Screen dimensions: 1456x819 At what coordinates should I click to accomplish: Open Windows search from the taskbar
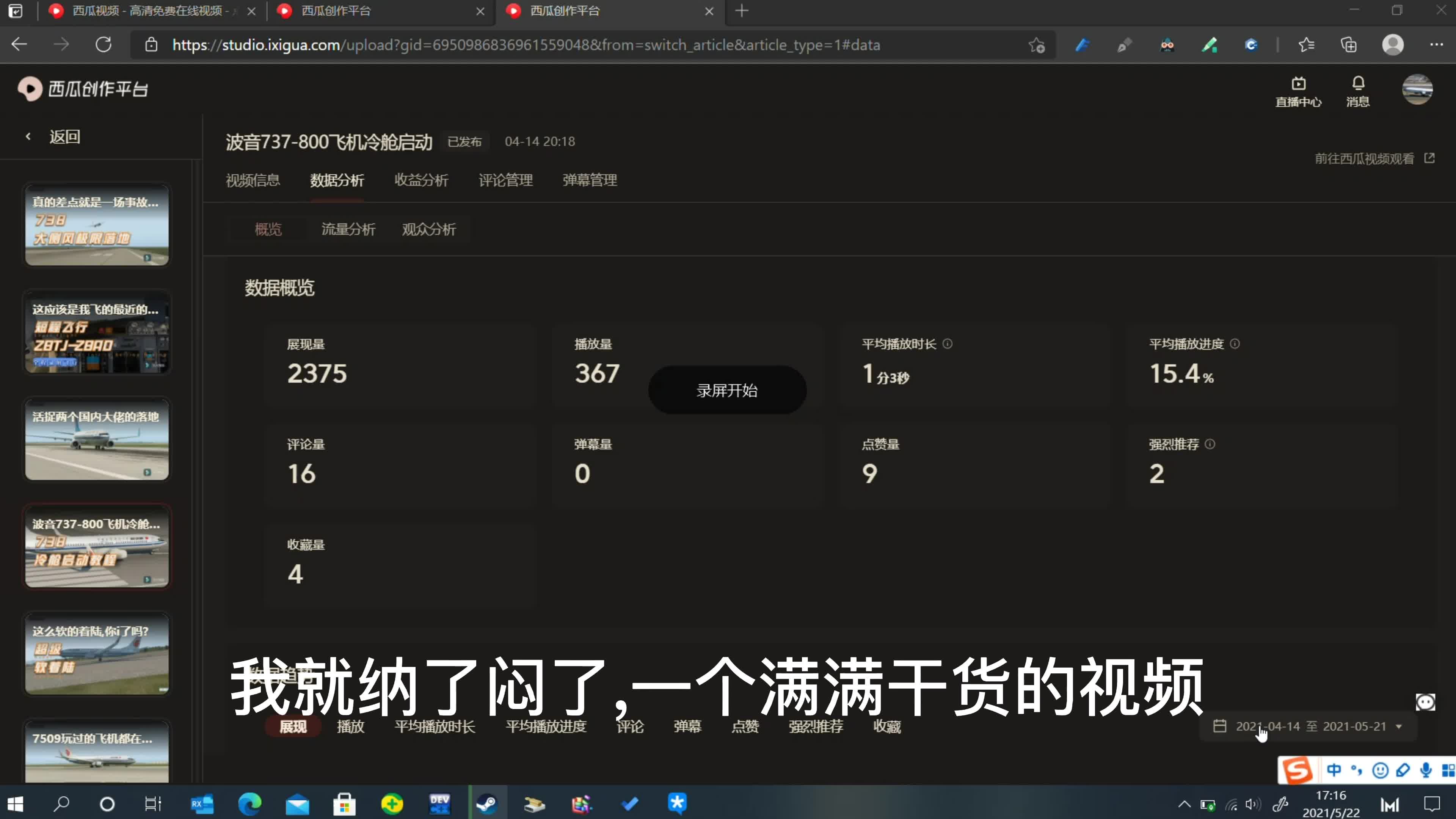coord(61,804)
